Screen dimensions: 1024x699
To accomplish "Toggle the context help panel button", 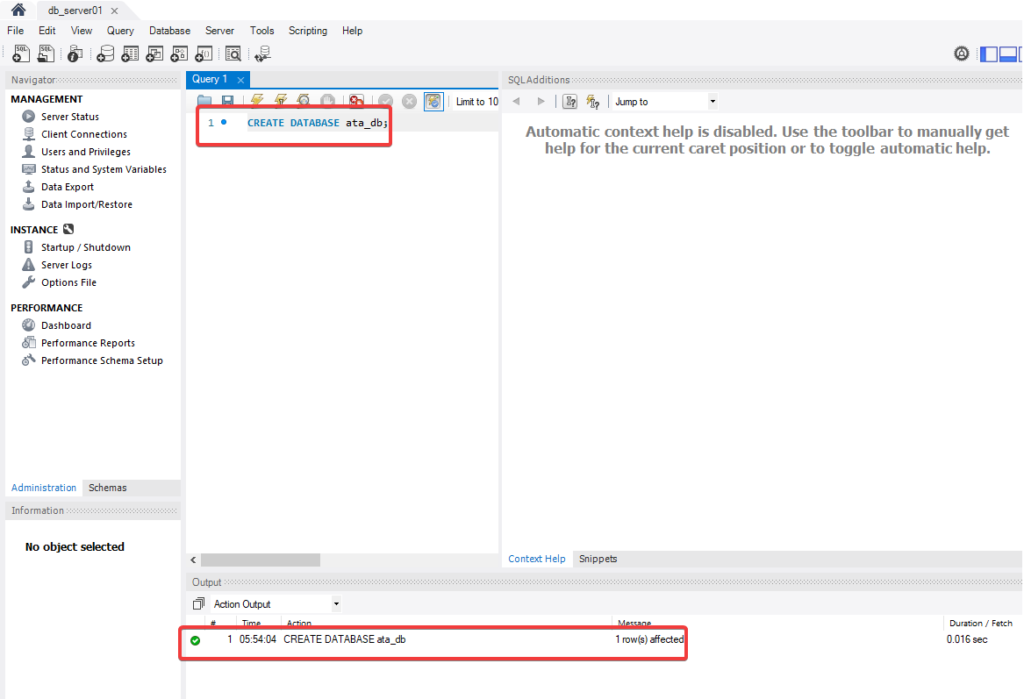I will 570,100.
